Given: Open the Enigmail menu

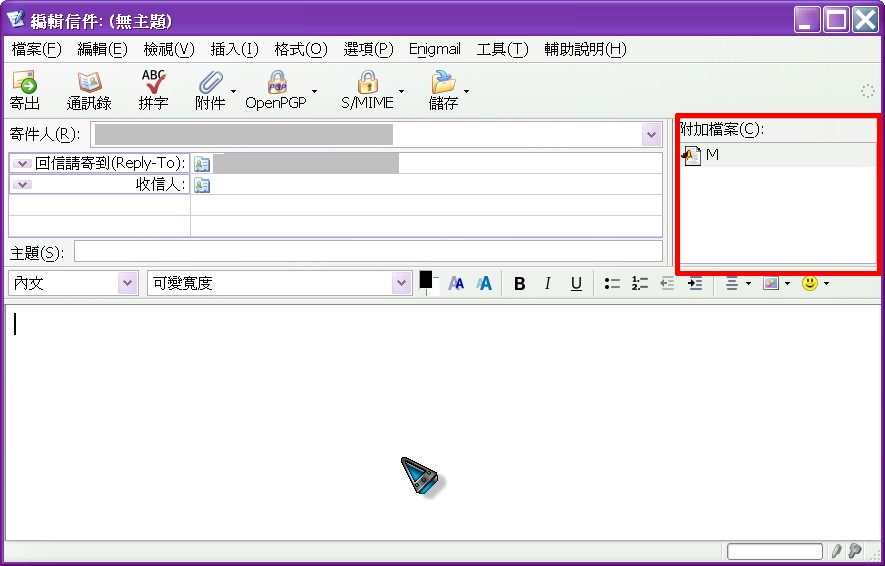Looking at the screenshot, I should (x=435, y=50).
